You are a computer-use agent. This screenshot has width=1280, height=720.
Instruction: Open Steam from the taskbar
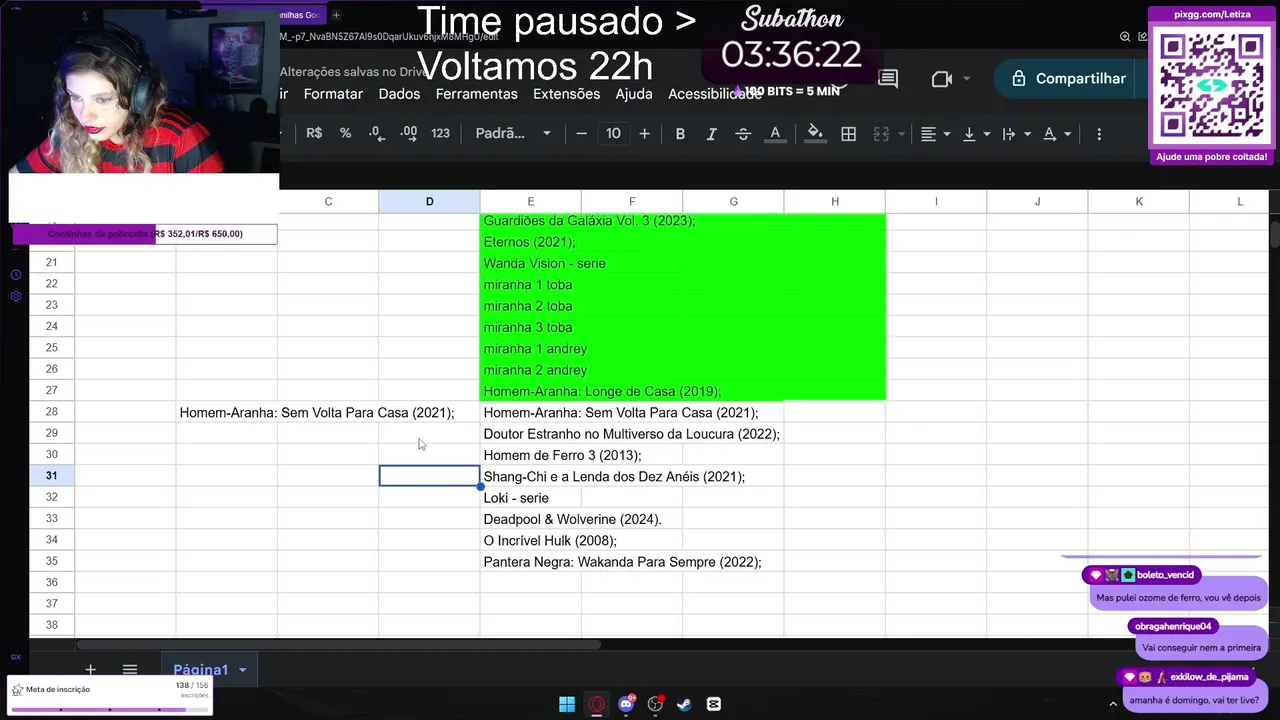[684, 704]
